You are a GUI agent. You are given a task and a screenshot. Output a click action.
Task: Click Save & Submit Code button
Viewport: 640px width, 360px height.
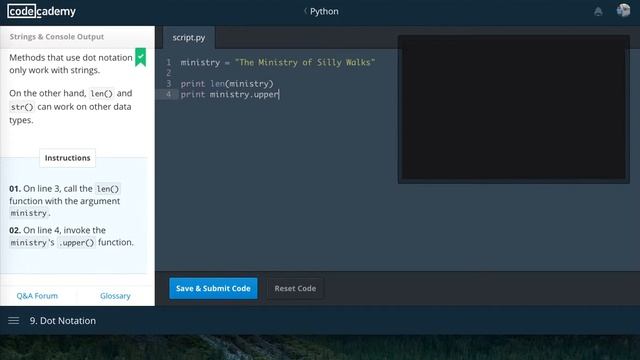[213, 288]
